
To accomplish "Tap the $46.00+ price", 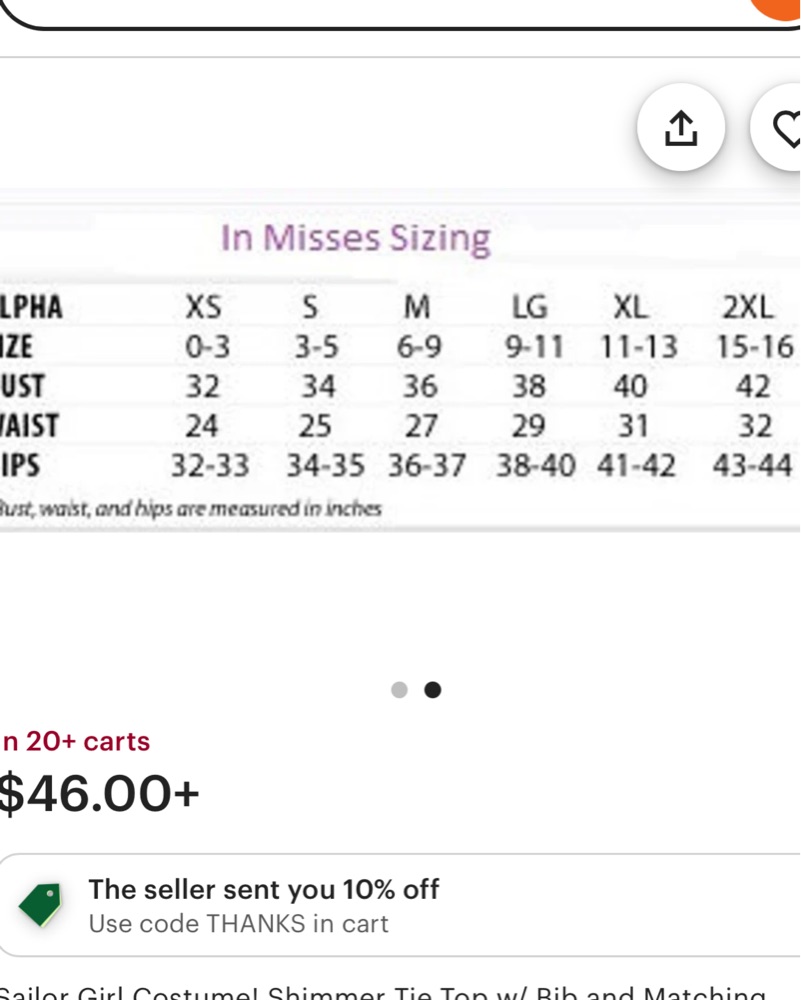I will point(99,794).
